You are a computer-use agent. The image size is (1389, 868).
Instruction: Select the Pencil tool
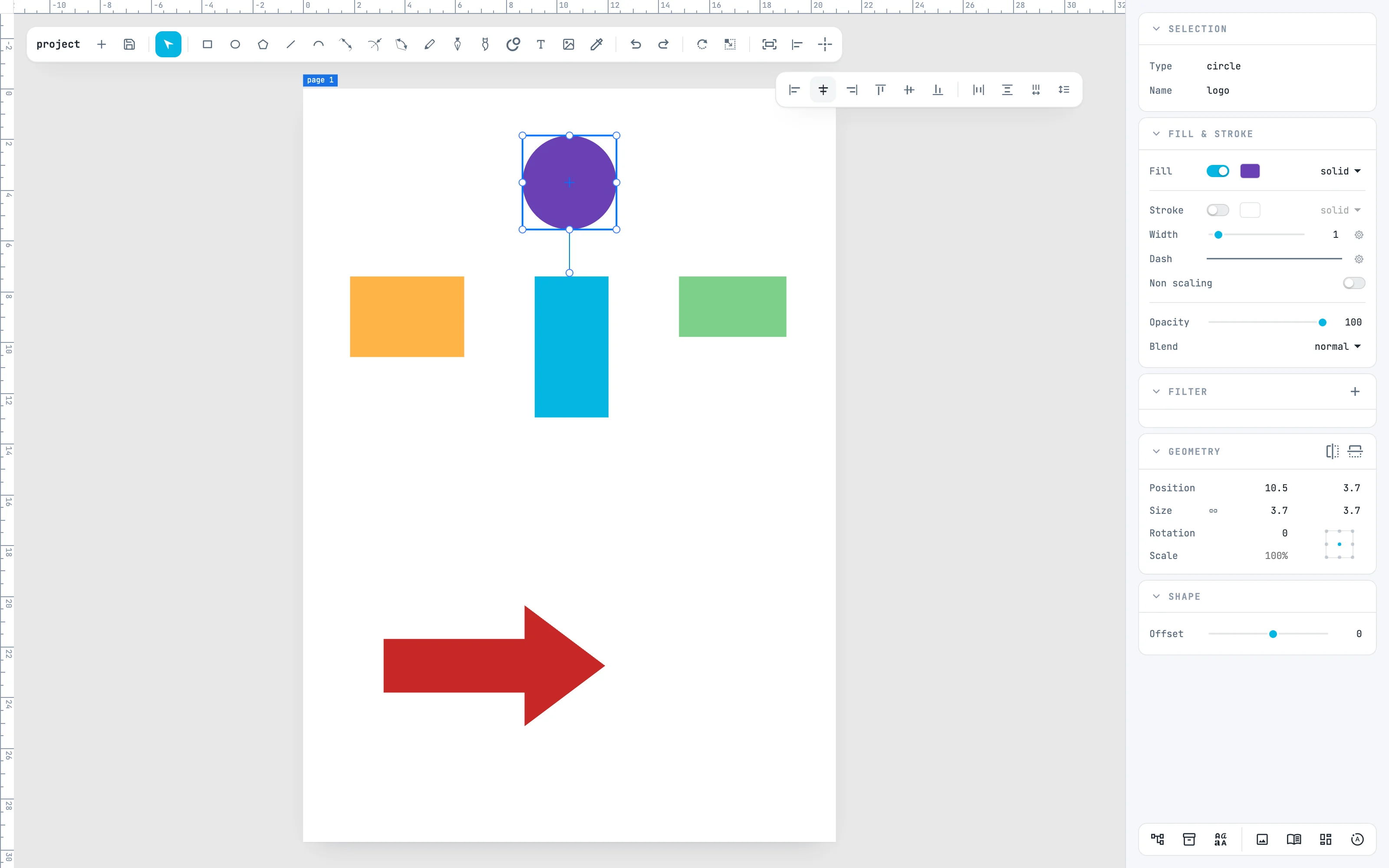pos(429,44)
